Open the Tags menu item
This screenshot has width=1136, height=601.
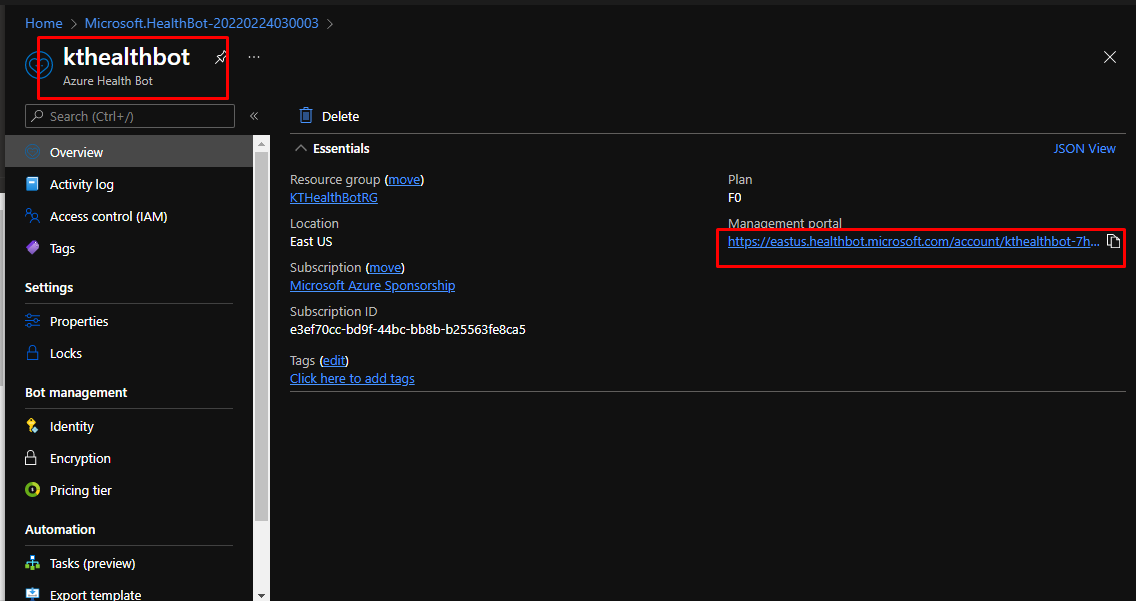tap(62, 249)
